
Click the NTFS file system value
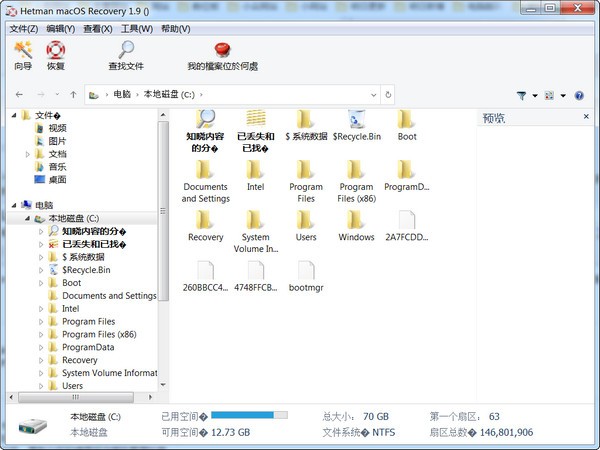pyautogui.click(x=383, y=433)
